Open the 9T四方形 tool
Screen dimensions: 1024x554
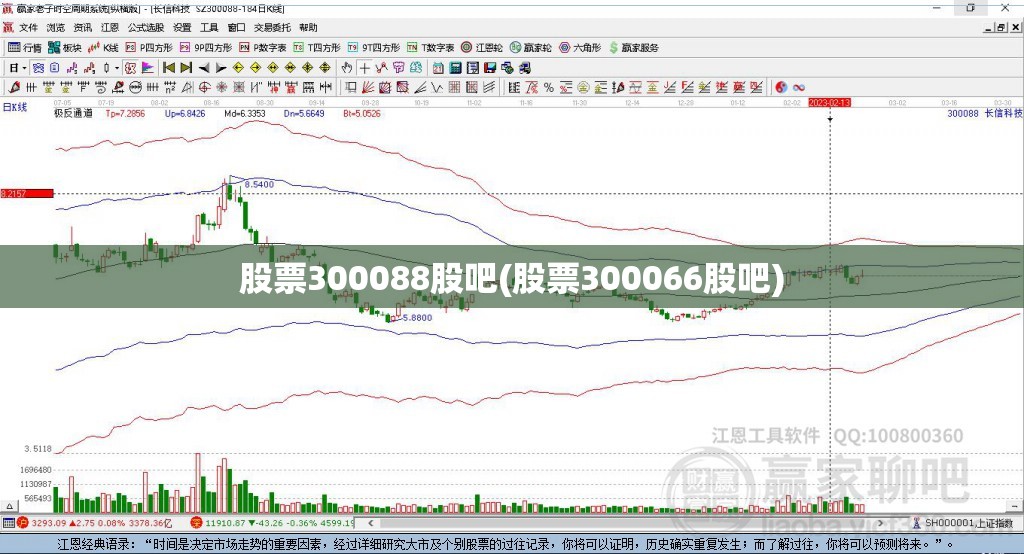pos(374,47)
